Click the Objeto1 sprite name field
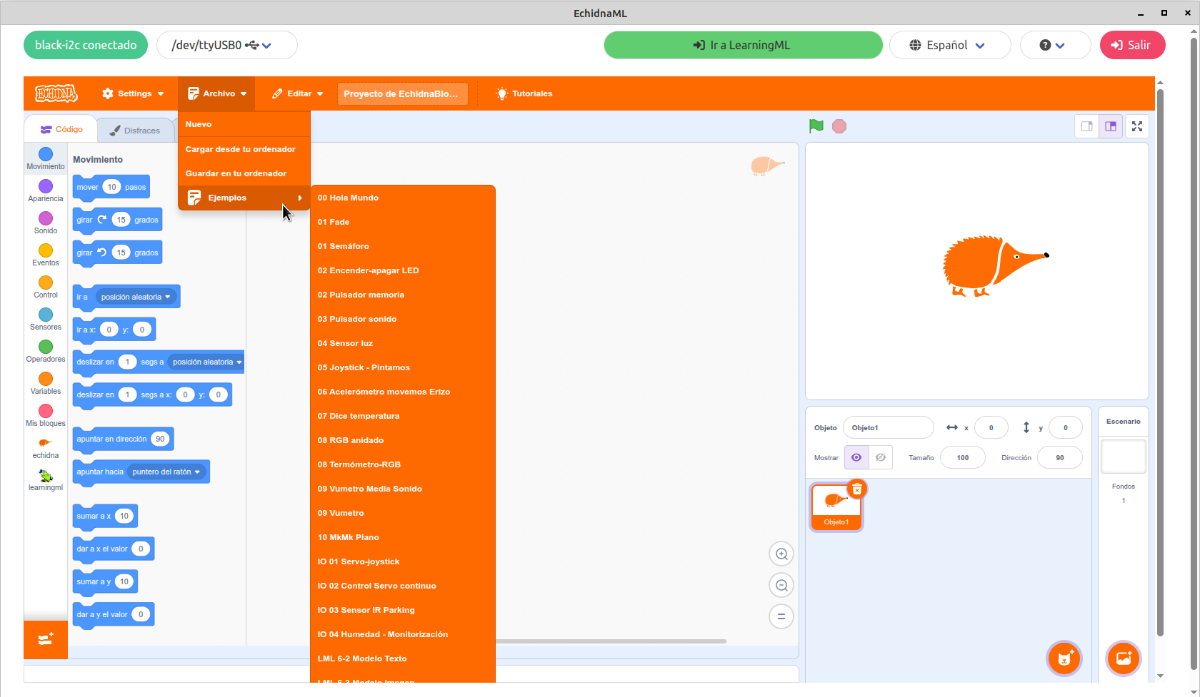1200x697 pixels. coord(887,428)
